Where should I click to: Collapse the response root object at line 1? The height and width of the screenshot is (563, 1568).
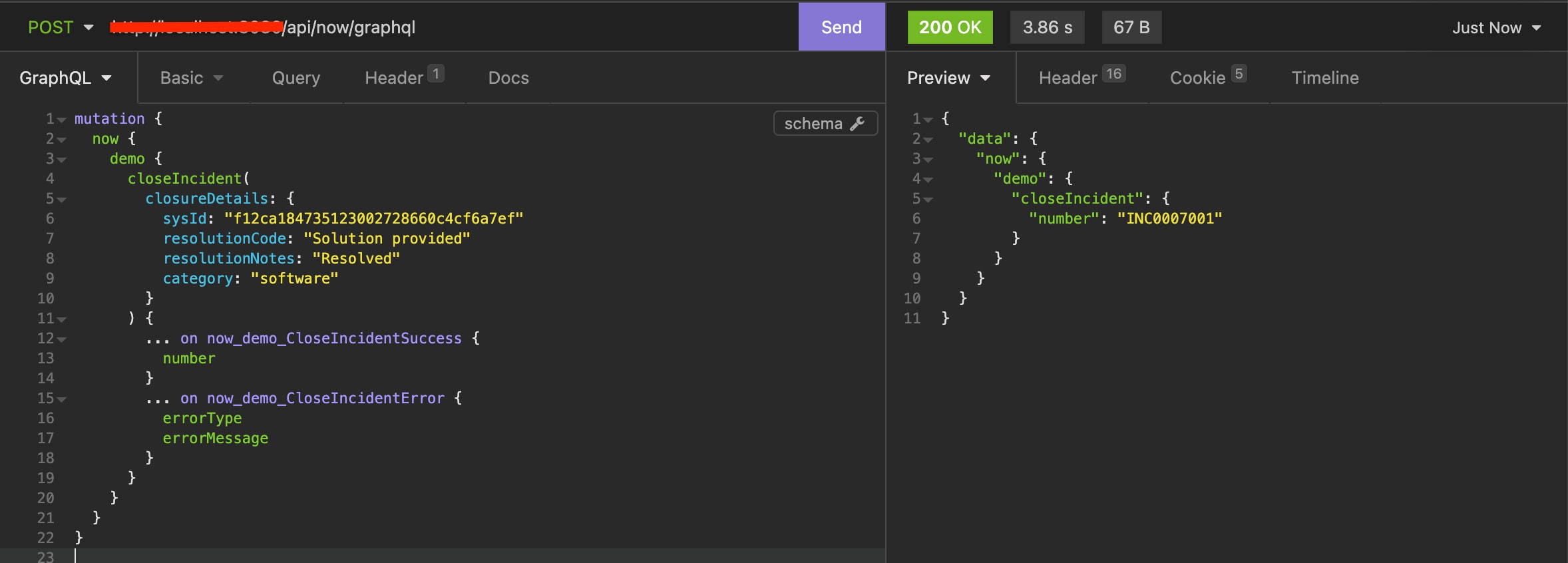point(928,120)
